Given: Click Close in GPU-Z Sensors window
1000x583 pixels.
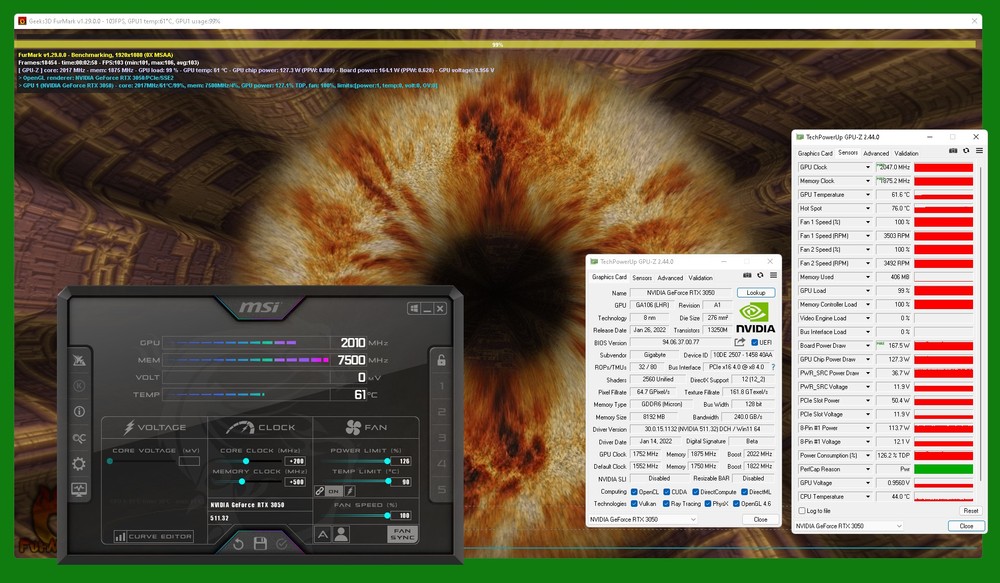Looking at the screenshot, I should coord(966,526).
